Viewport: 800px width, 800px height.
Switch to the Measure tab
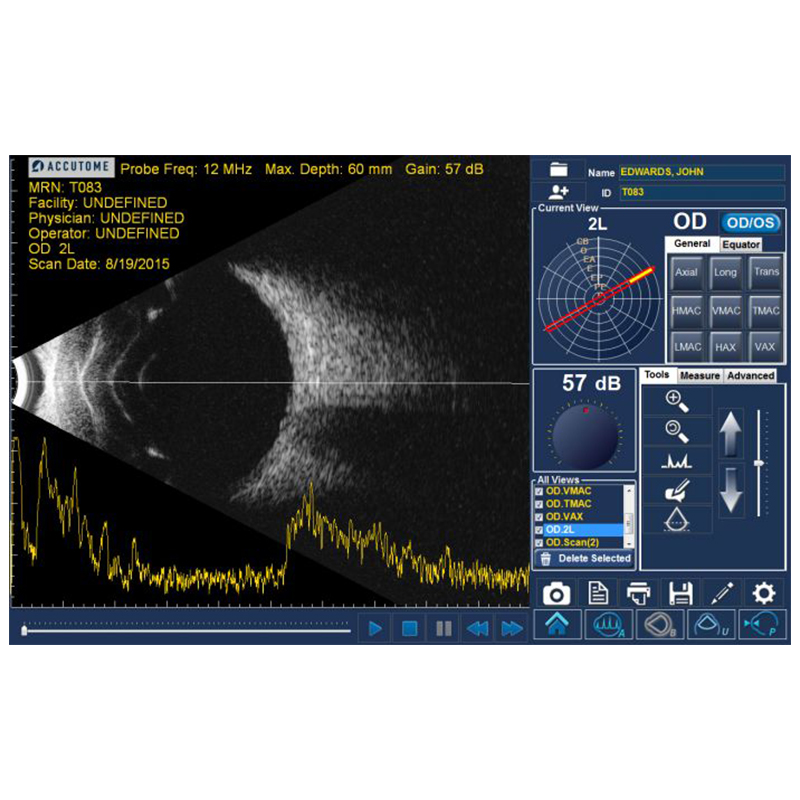click(x=699, y=376)
